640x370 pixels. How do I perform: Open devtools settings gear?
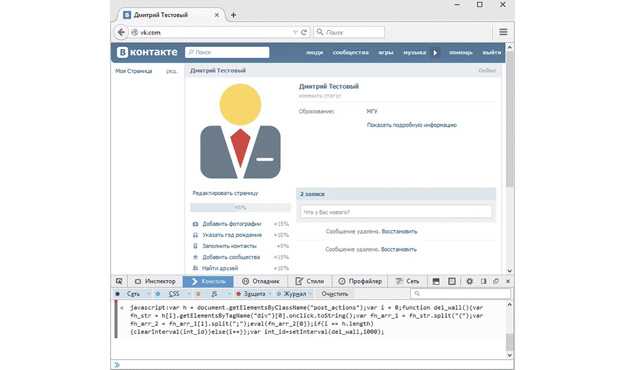470,281
